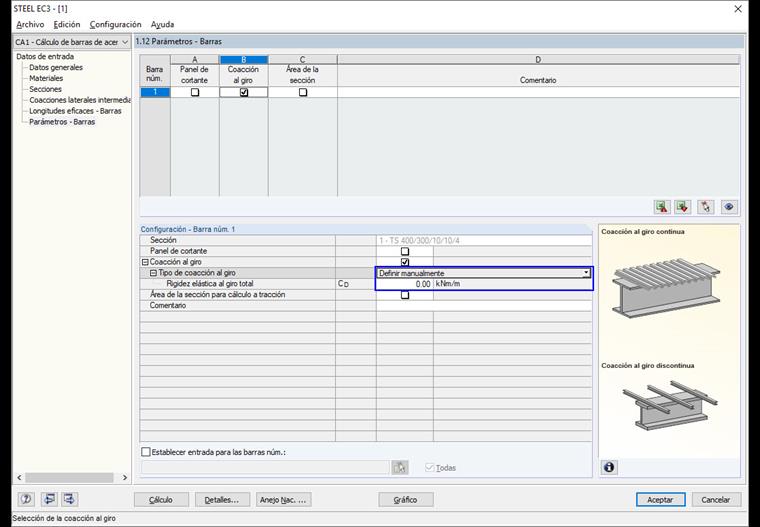Click the Rigidez elástica al giro total value field
Image resolution: width=760 pixels, height=527 pixels.
tap(404, 284)
